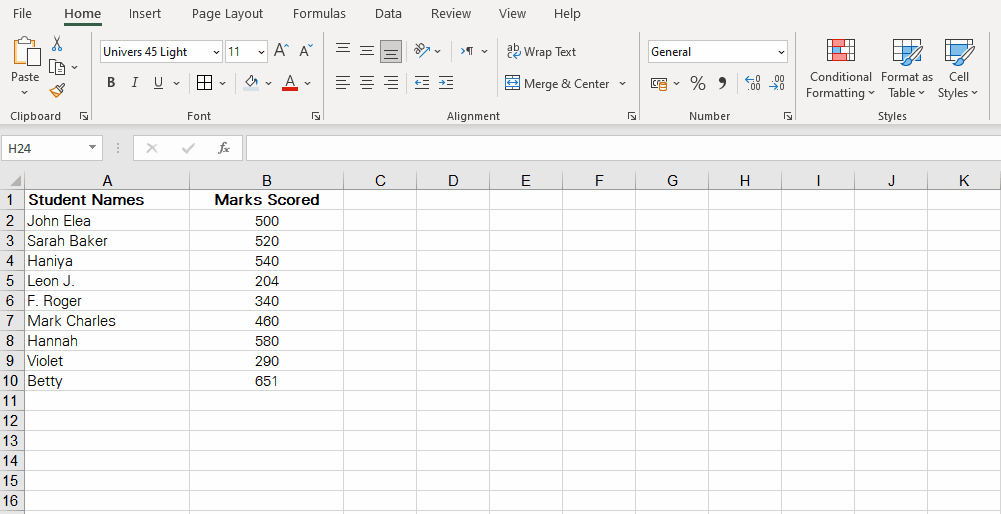The image size is (1001, 514).
Task: Open the font size dropdown
Action: [261, 52]
